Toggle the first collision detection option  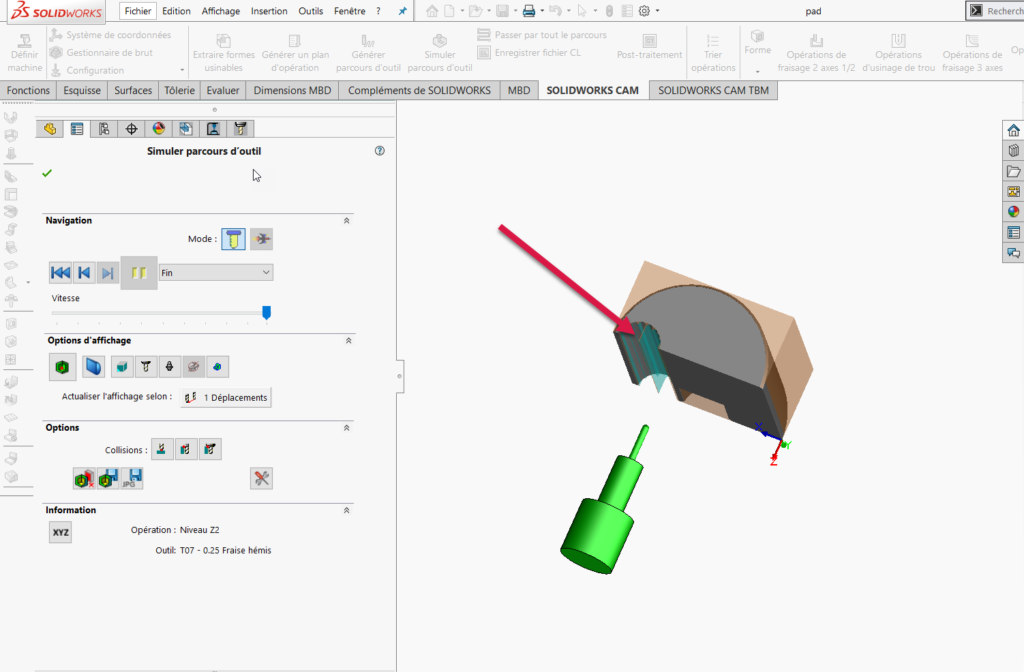click(x=162, y=449)
